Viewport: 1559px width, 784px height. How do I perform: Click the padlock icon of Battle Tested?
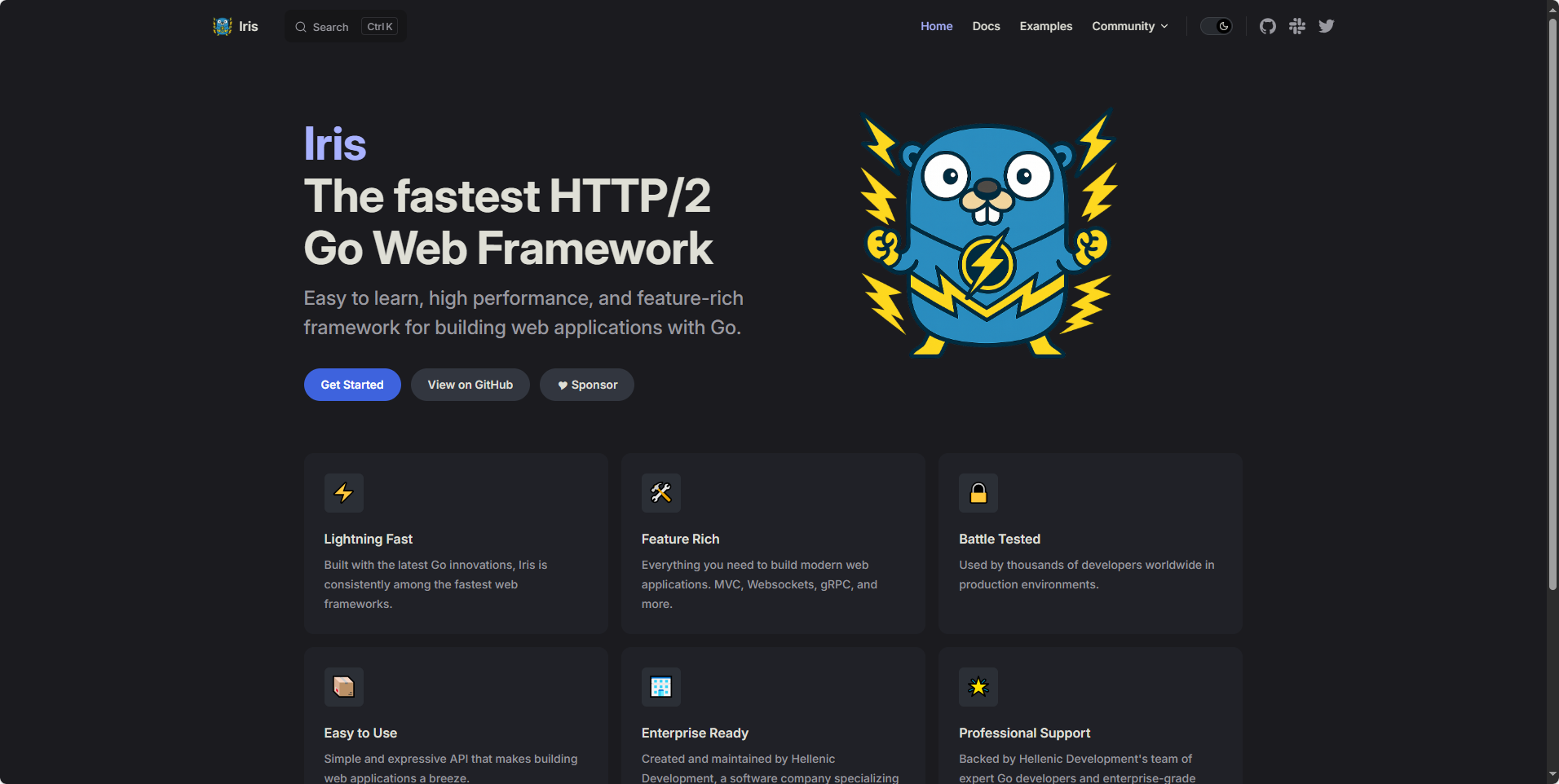pos(978,493)
